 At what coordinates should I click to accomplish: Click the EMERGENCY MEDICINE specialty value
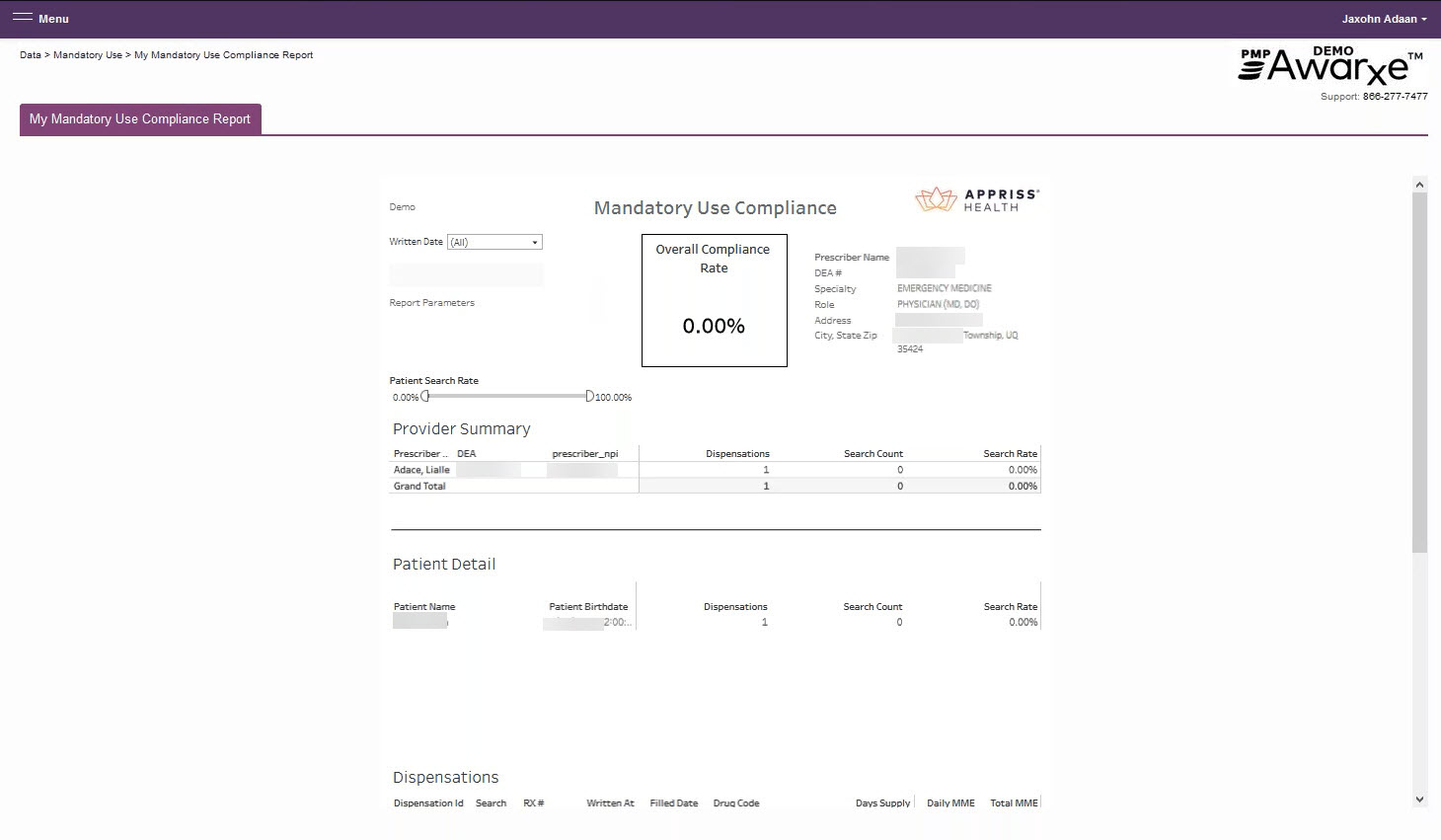(945, 288)
